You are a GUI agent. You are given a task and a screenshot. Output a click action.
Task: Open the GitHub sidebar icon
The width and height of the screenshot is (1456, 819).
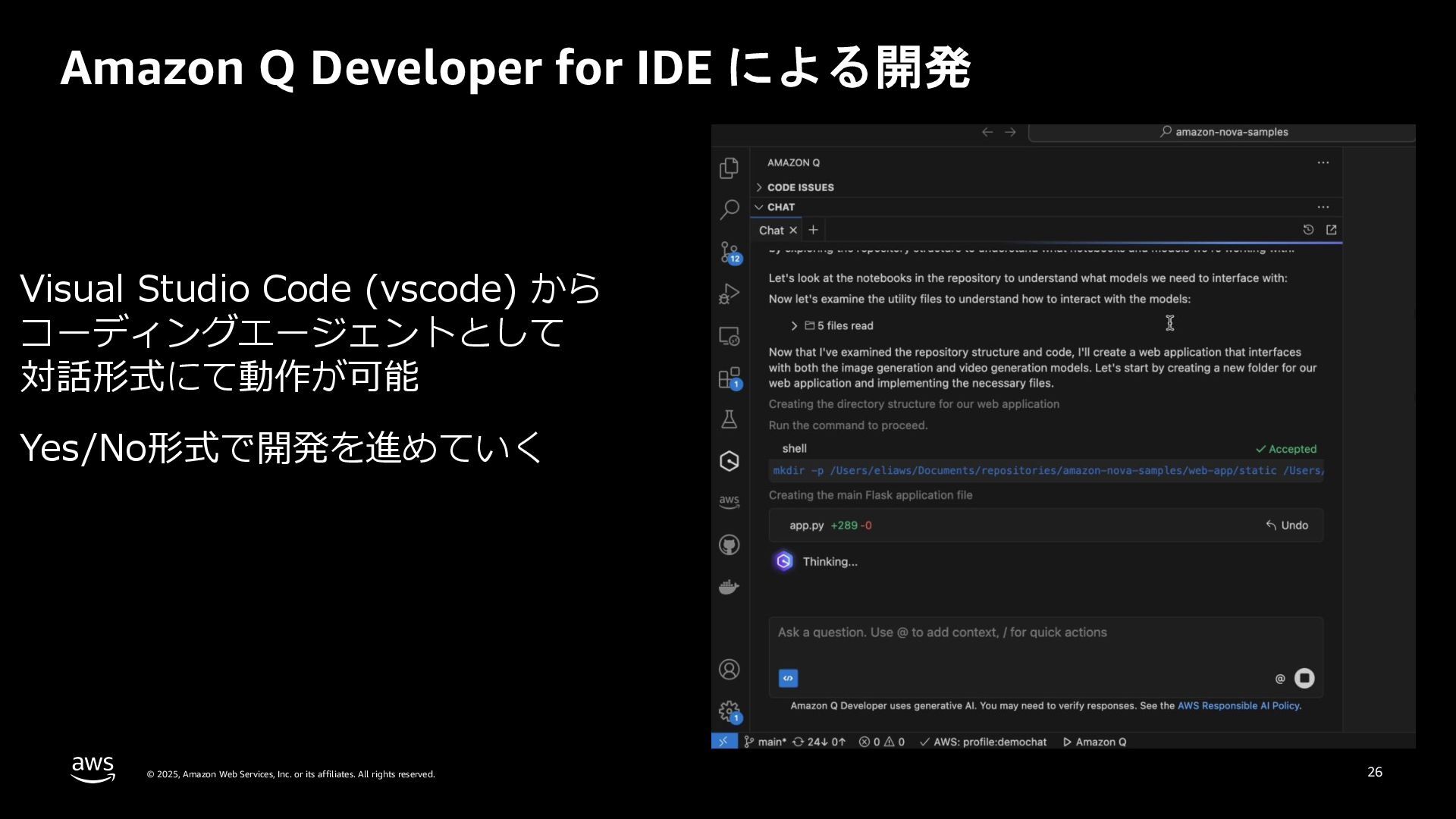(729, 544)
